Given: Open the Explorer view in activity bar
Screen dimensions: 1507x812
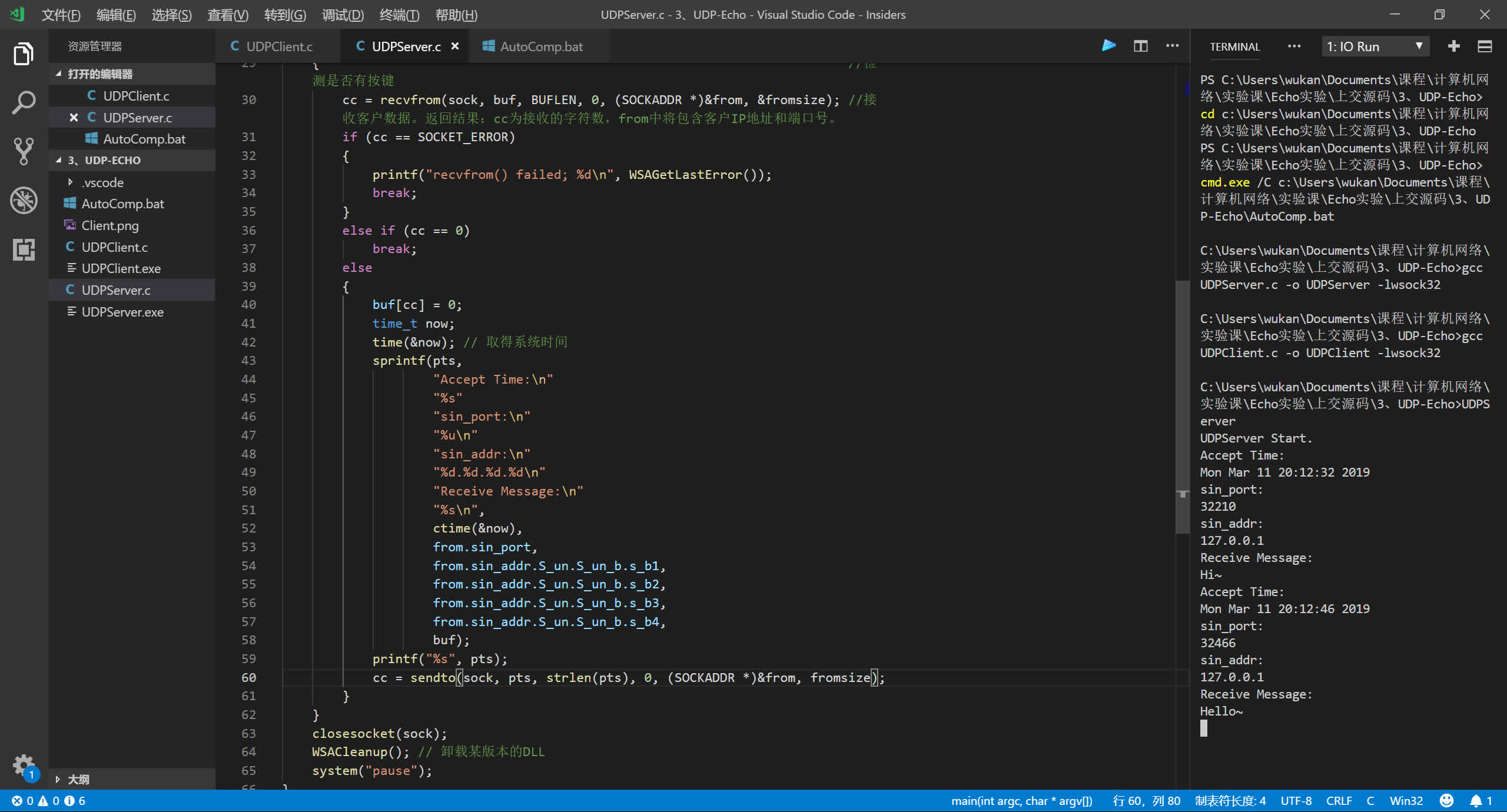Looking at the screenshot, I should [x=24, y=54].
